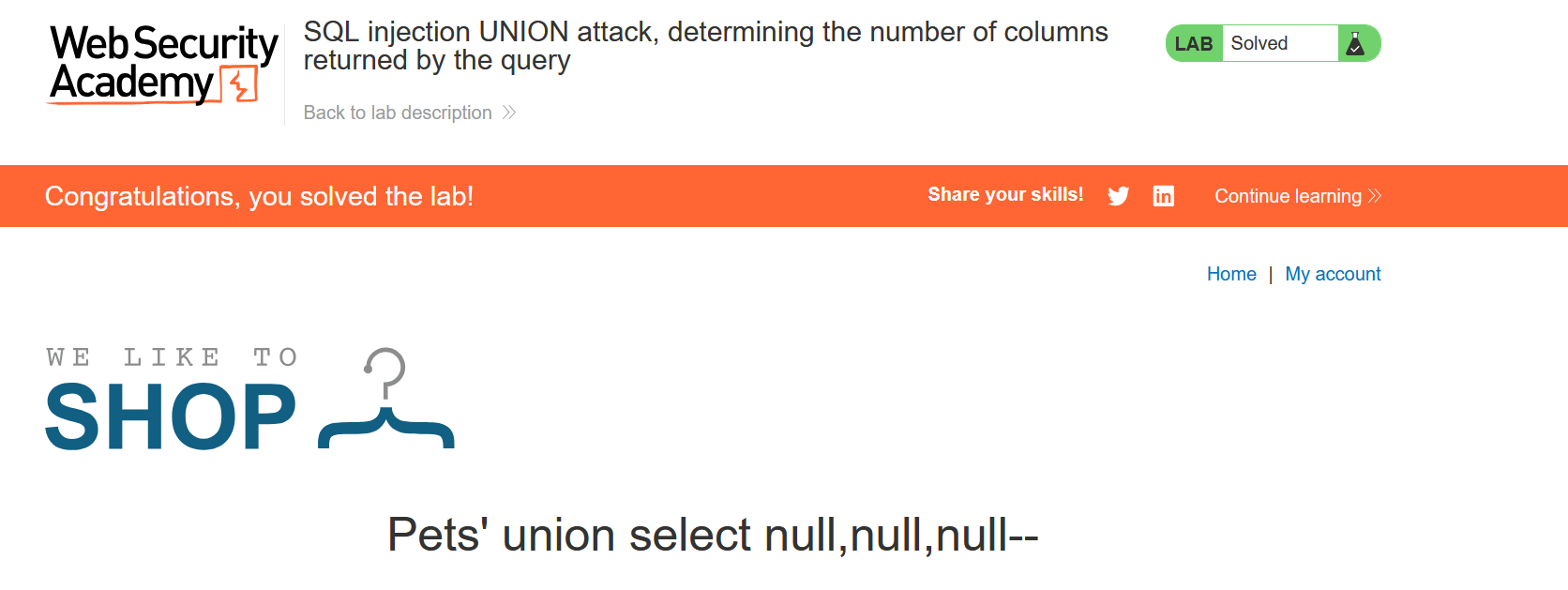Click the SQL injection UNION attack lab title
Viewport: 1568px width, 590px height.
coord(705,46)
